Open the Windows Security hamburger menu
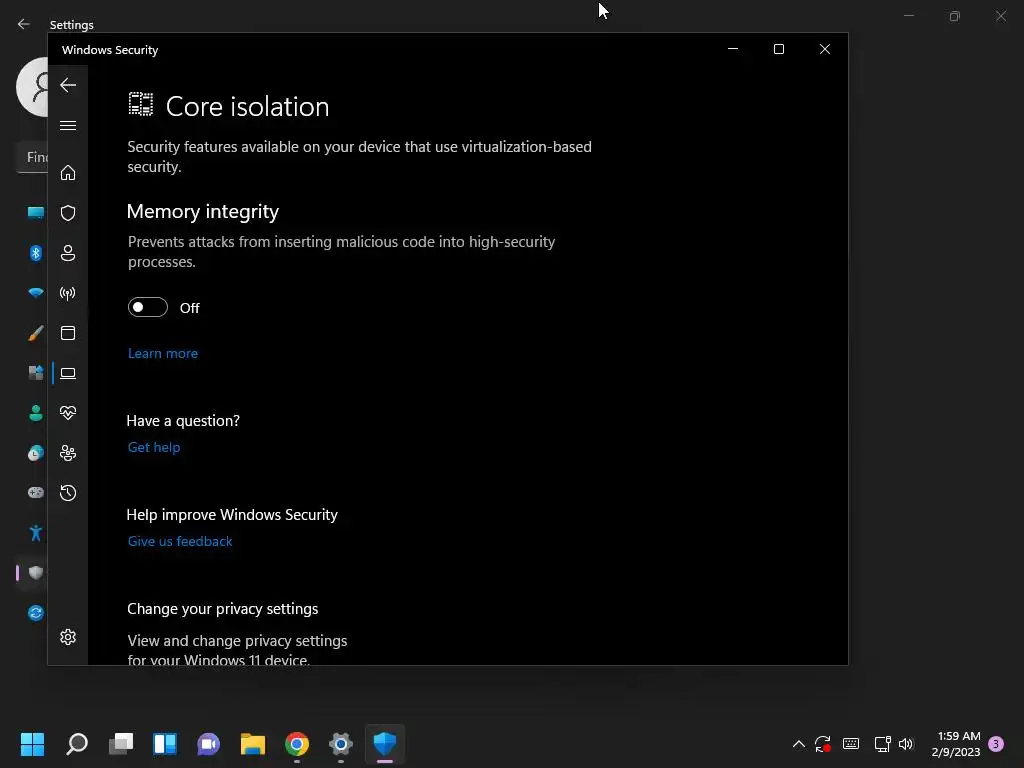1024x768 pixels. 68,125
